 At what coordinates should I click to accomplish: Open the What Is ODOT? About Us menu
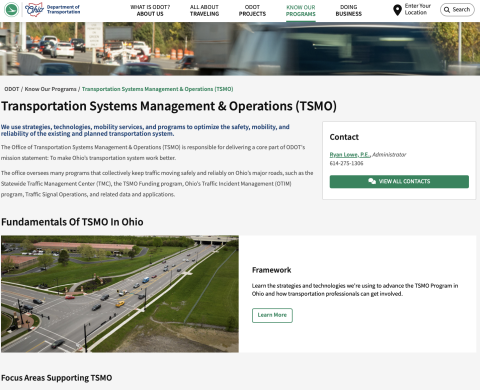[x=150, y=10]
